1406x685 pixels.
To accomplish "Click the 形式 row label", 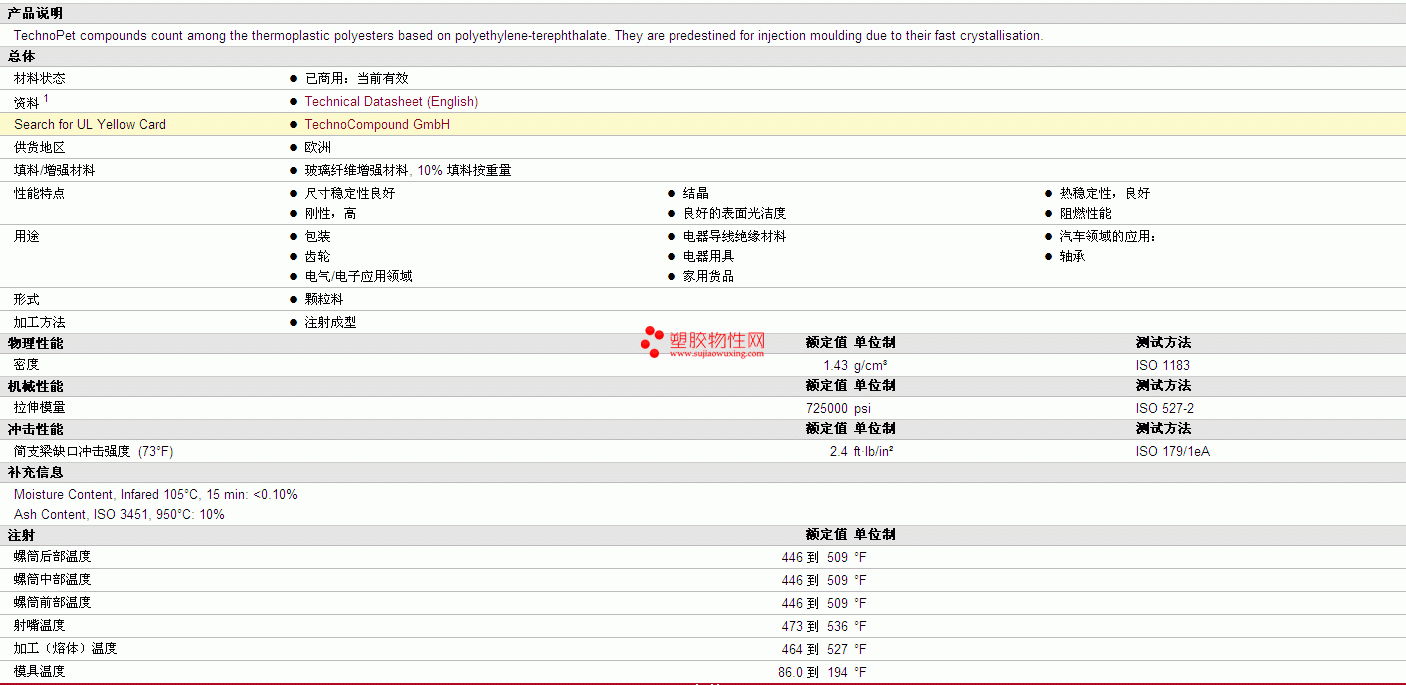I will pos(27,299).
